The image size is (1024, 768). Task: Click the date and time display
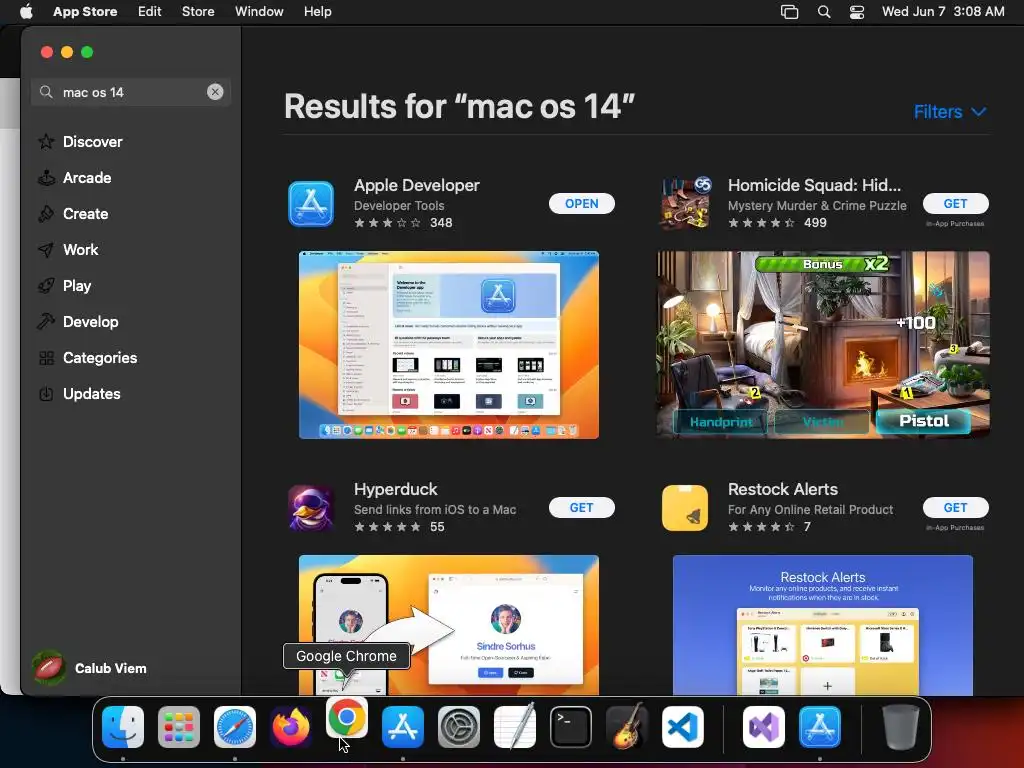[x=943, y=12]
